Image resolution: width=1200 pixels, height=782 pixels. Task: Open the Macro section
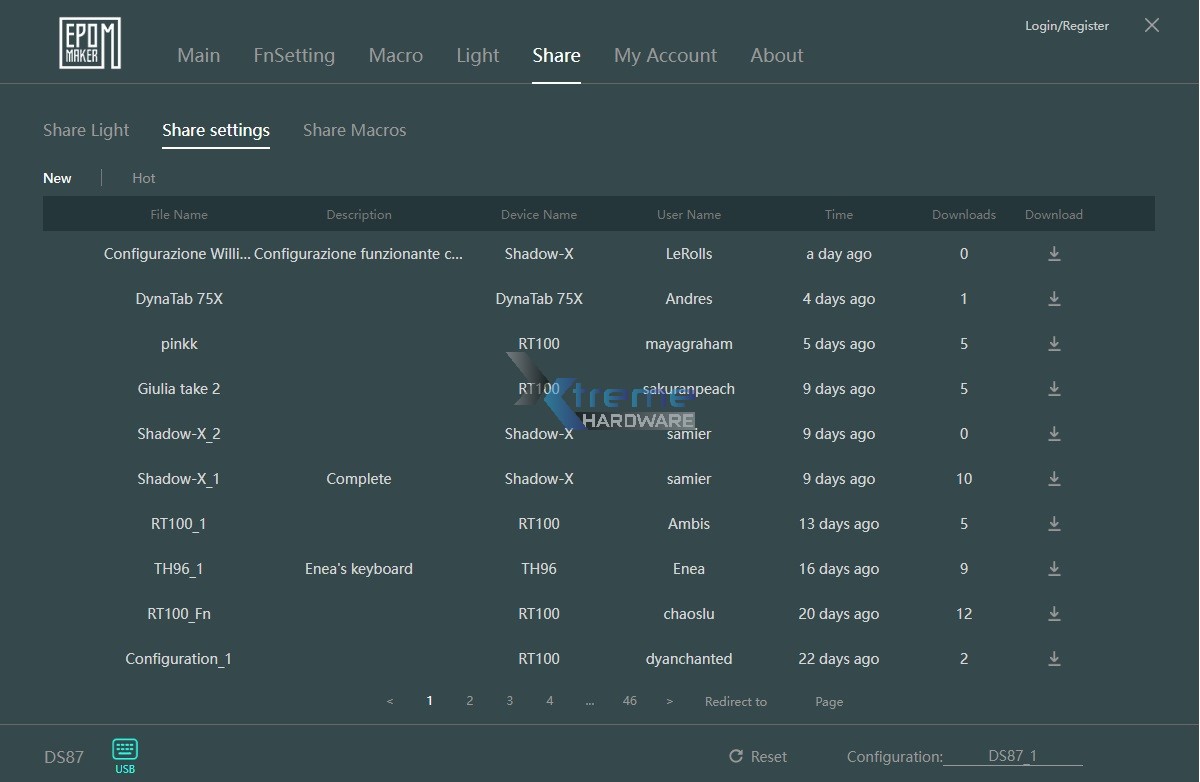tap(396, 56)
